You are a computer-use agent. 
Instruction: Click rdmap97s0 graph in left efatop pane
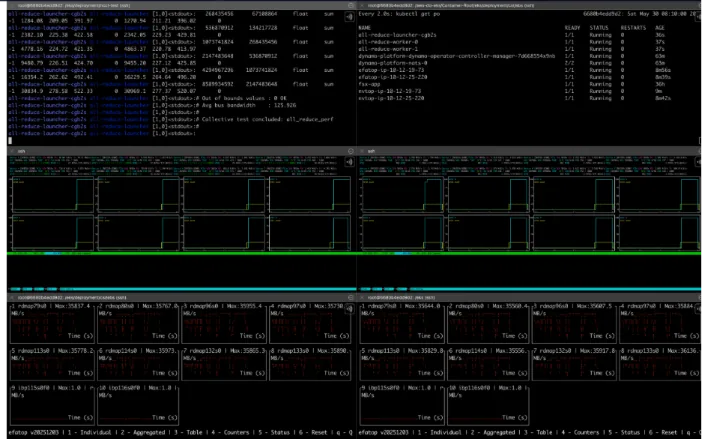click(x=310, y=324)
